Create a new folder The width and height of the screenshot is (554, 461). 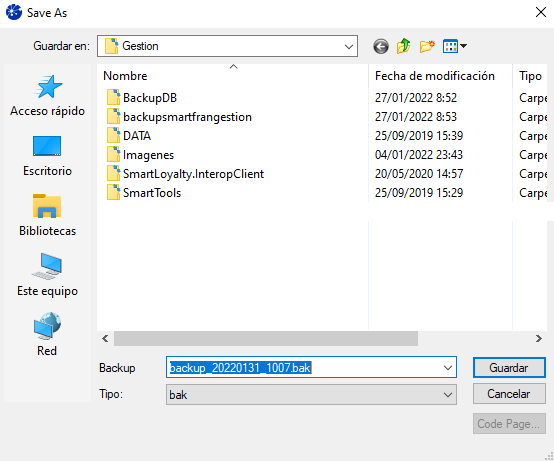coord(427,46)
